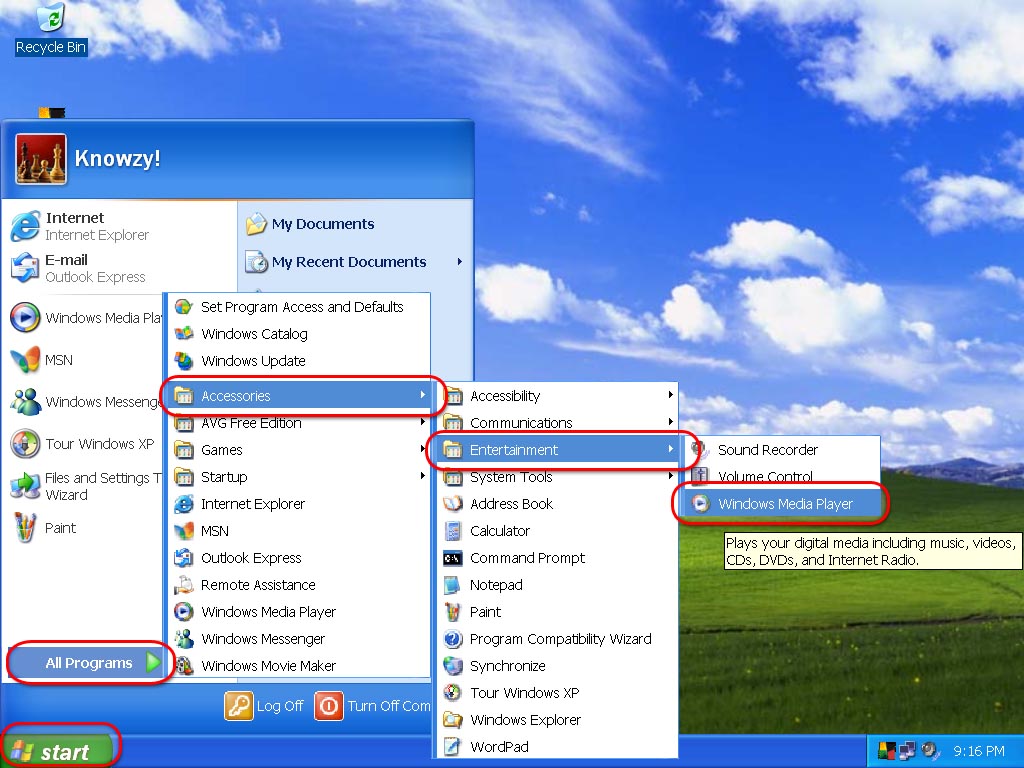Click the start button
Screen dimensions: 1024x768
[x=57, y=751]
